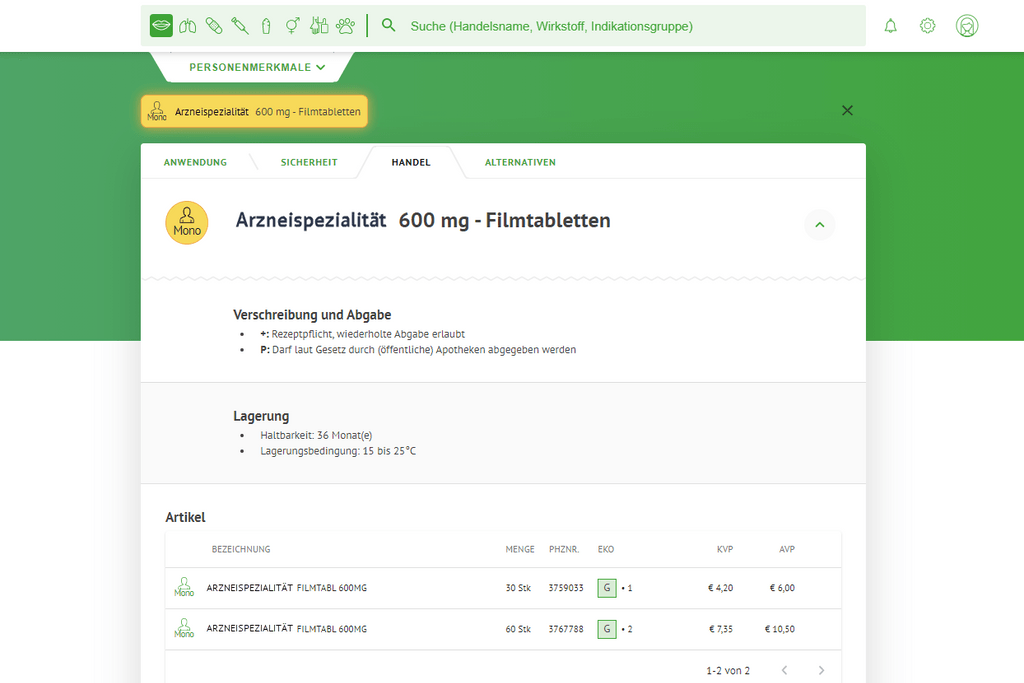This screenshot has width=1024, height=683.
Task: Open the notifications bell icon
Action: tap(890, 25)
